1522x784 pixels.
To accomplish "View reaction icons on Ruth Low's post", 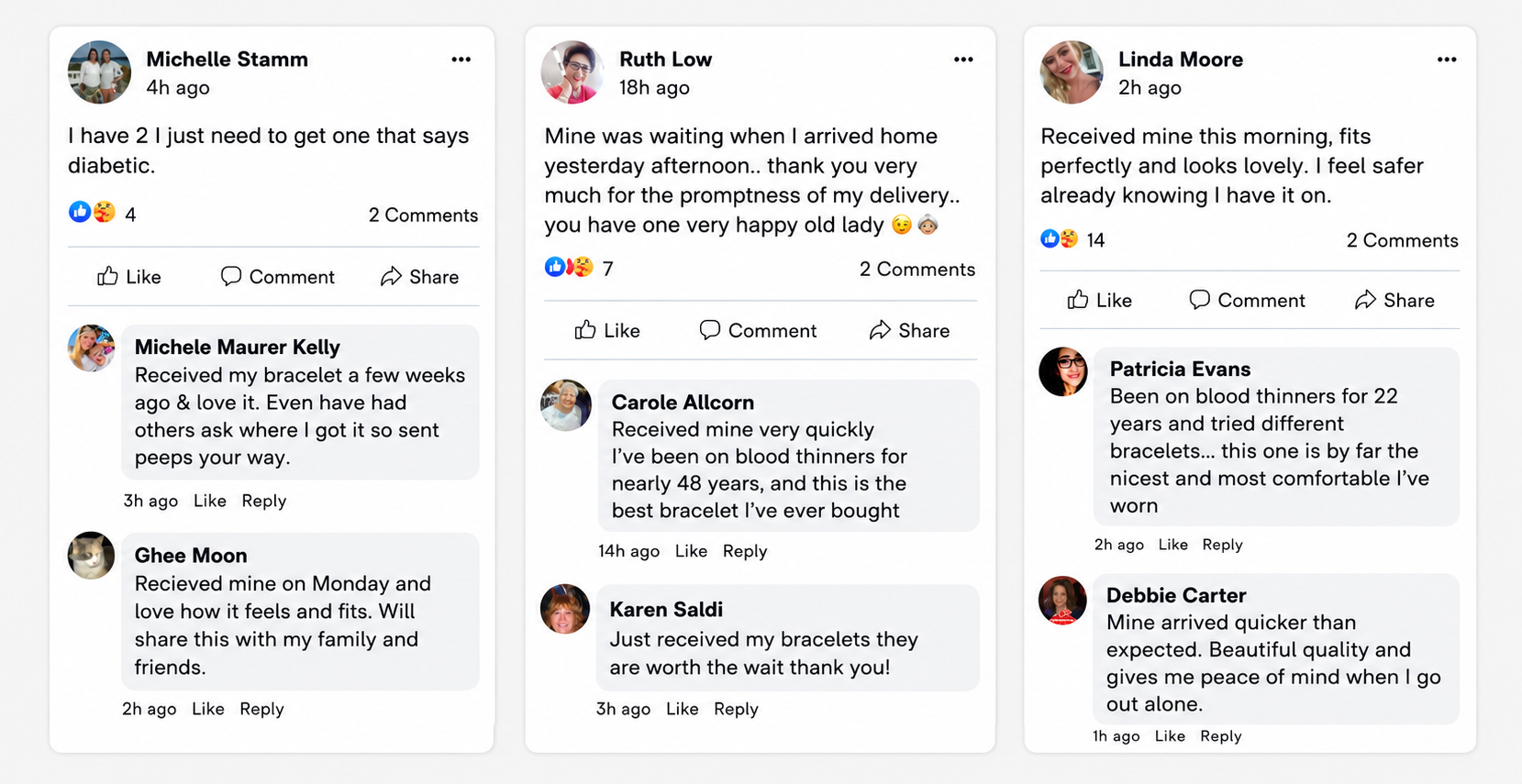I will click(569, 268).
